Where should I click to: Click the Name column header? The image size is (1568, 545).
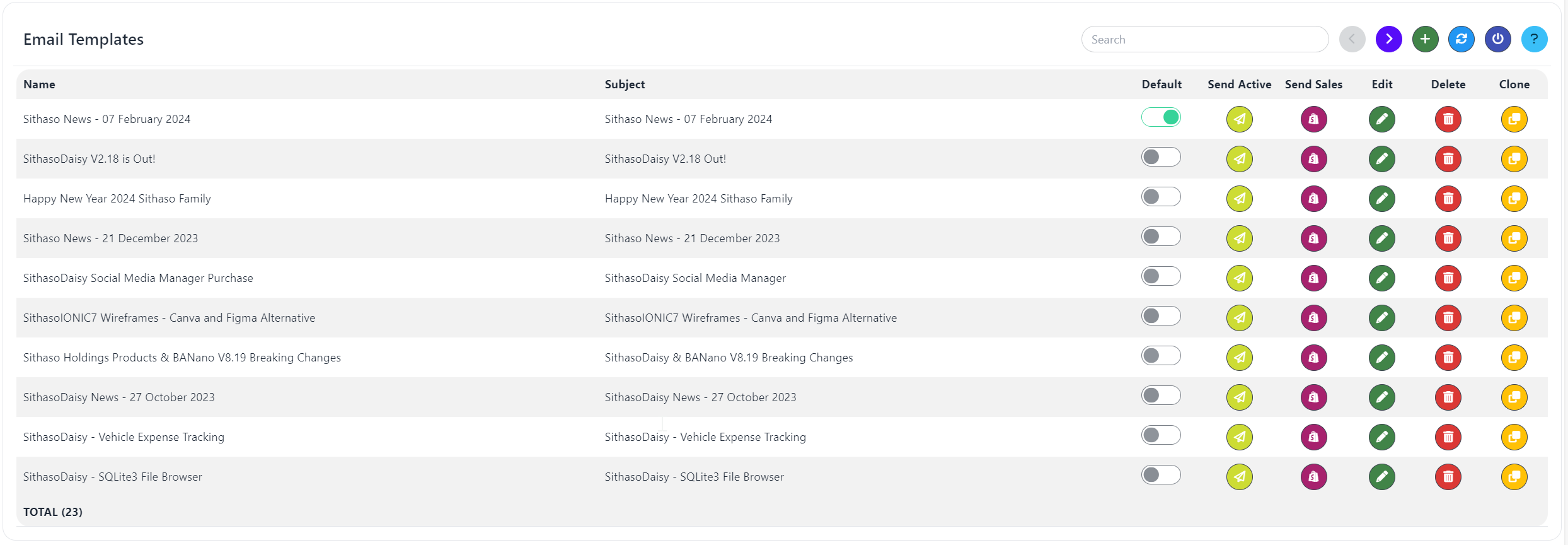[39, 85]
